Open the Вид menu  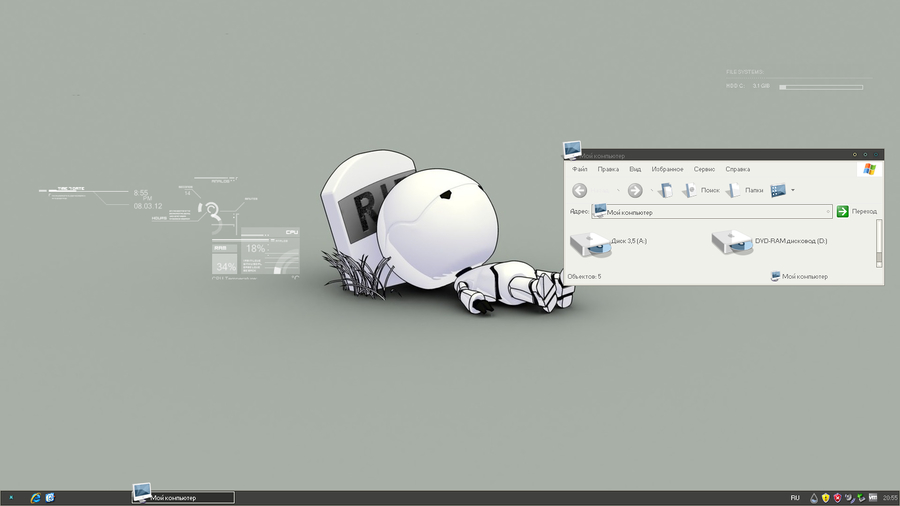tap(635, 169)
